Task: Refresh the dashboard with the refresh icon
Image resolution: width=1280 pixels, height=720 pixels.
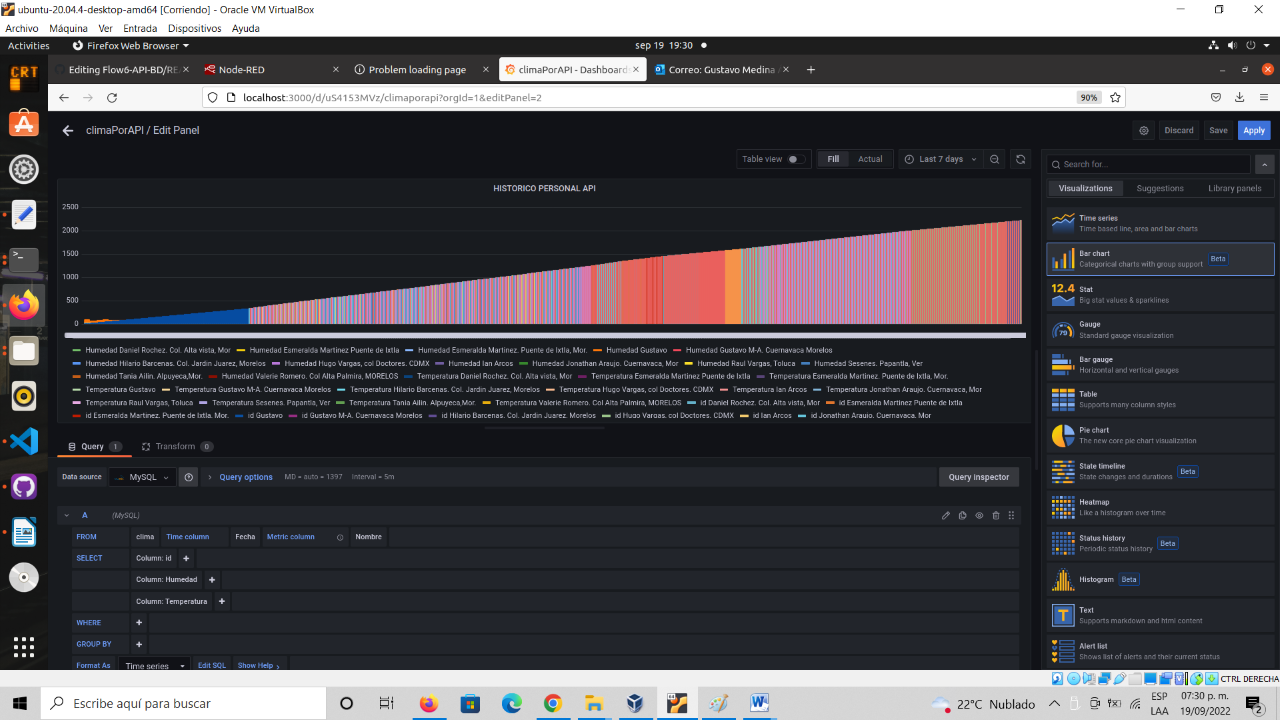Action: click(x=1019, y=158)
